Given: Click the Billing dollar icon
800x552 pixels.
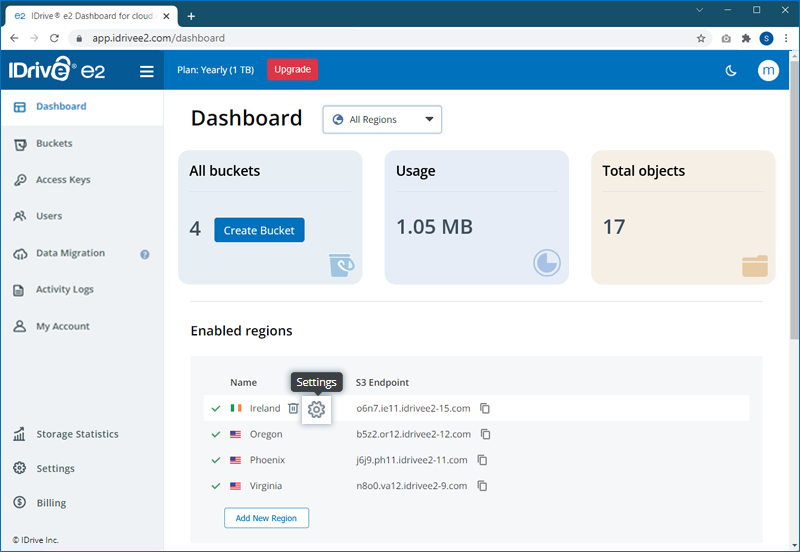Looking at the screenshot, I should point(19,503).
